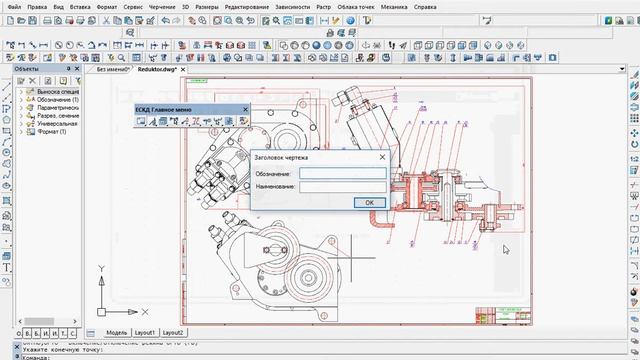Screen dimensions: 640x360
Task: Open the Размеры menu
Action: click(x=207, y=7)
